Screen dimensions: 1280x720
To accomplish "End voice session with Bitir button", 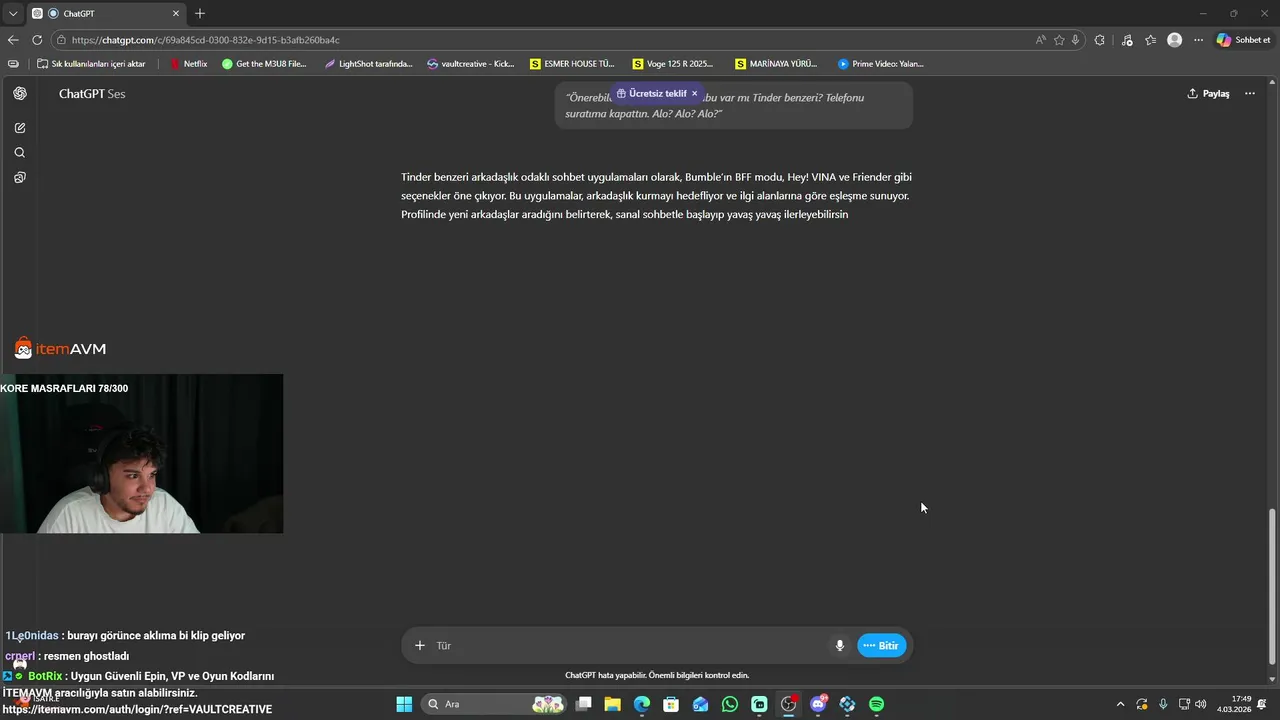I will 882,646.
